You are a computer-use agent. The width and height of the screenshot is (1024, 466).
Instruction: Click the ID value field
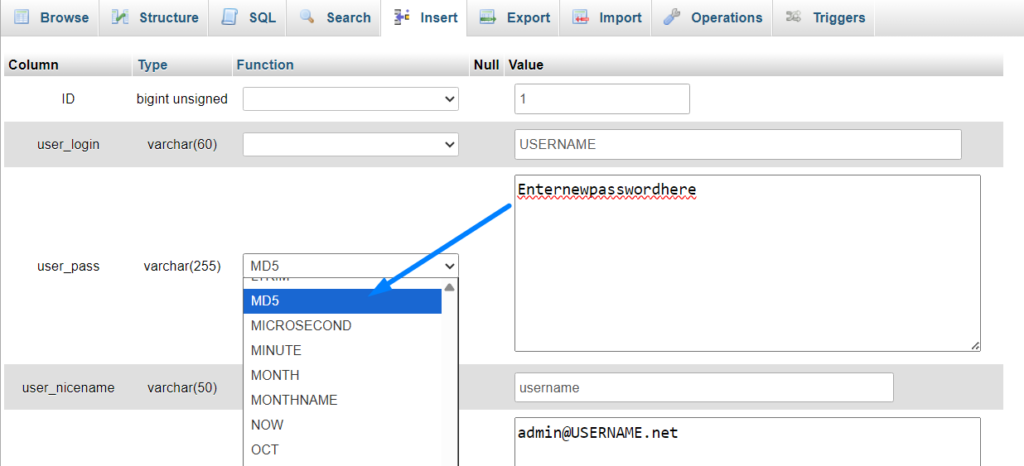click(602, 99)
